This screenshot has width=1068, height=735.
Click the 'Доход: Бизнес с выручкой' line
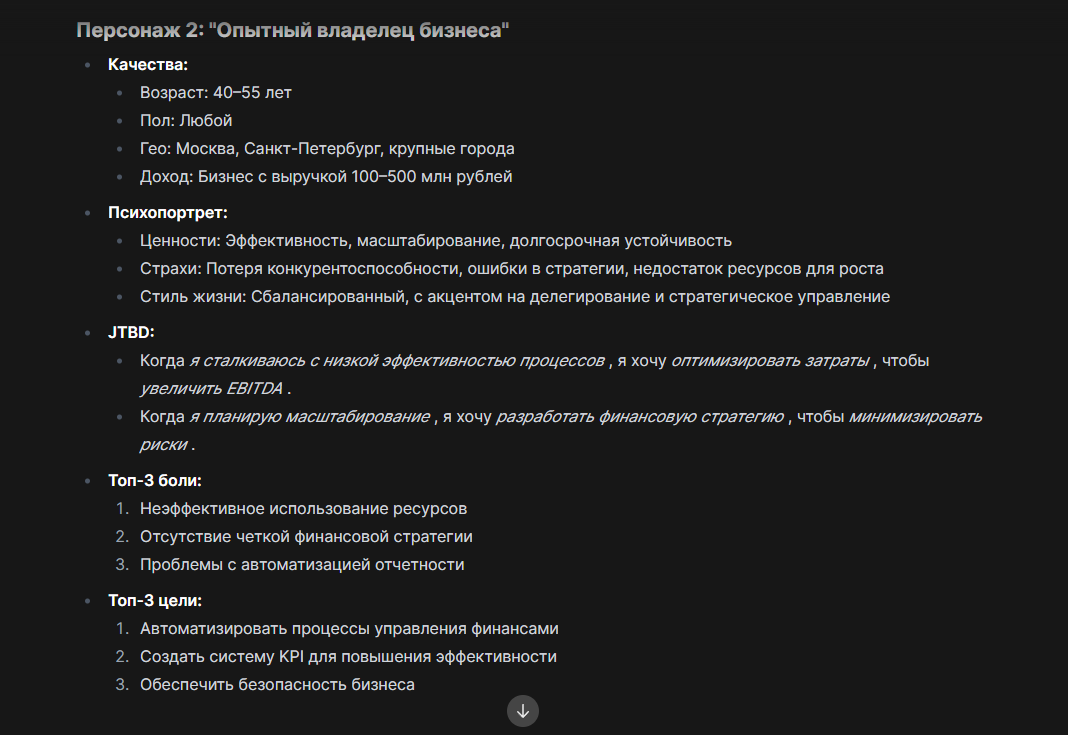click(x=326, y=176)
